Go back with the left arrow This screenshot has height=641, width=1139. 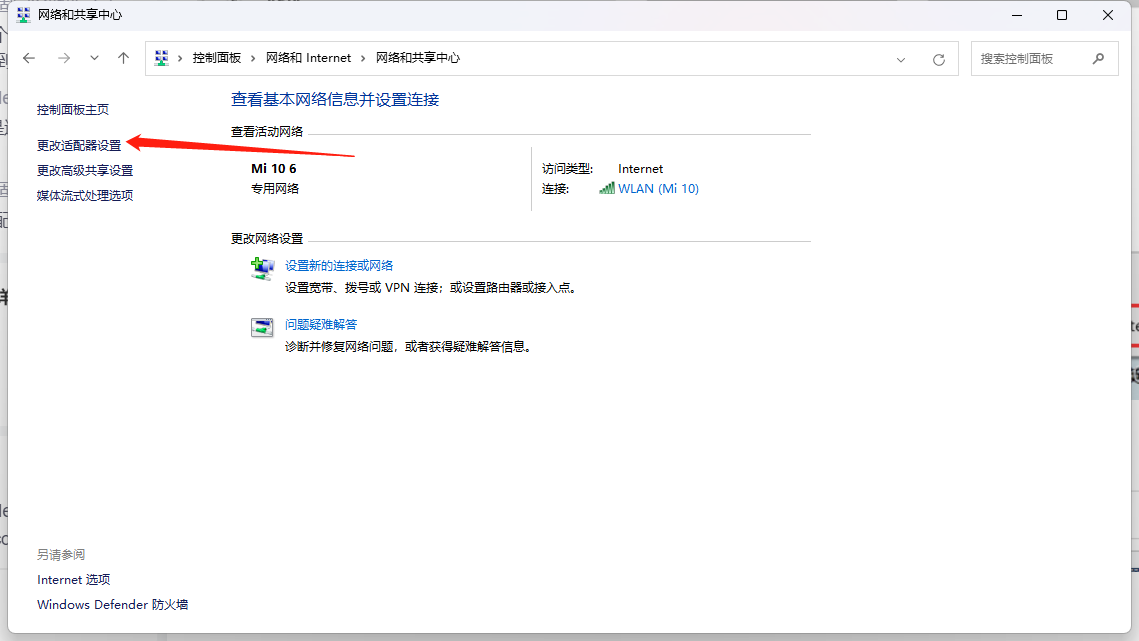coord(29,58)
